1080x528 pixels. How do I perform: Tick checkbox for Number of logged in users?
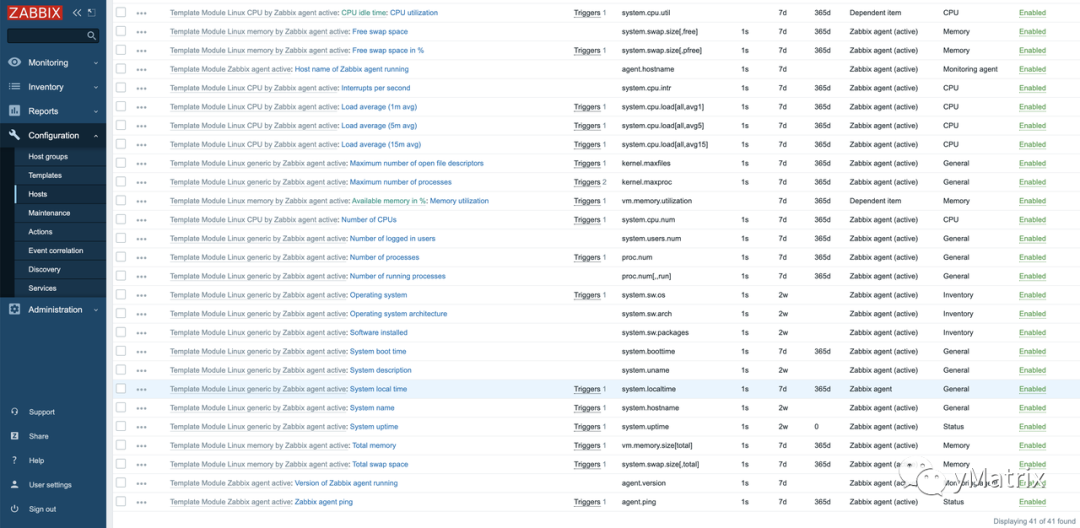pyautogui.click(x=121, y=238)
